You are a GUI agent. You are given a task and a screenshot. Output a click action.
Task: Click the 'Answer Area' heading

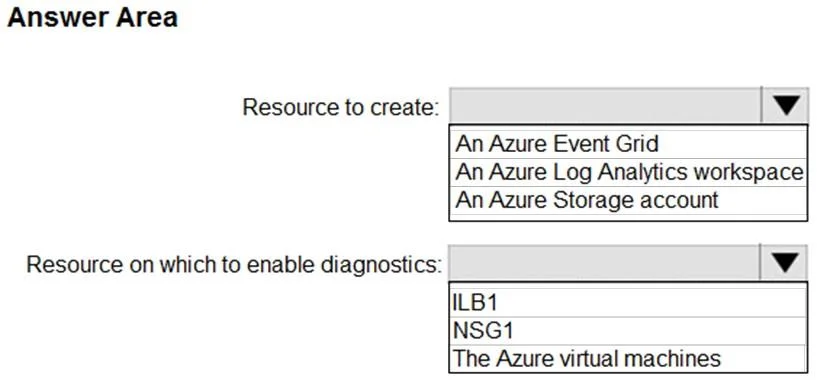coord(92,17)
